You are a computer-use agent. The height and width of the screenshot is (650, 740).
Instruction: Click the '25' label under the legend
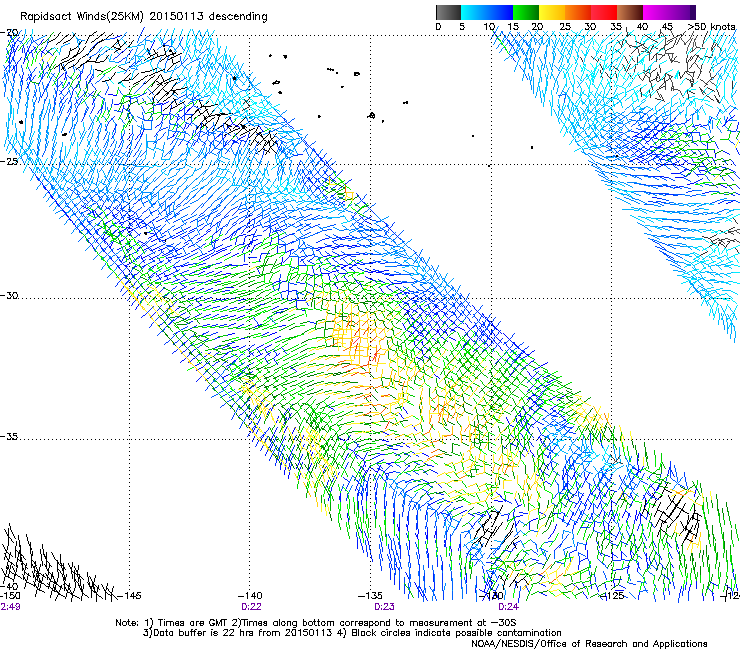point(565,27)
